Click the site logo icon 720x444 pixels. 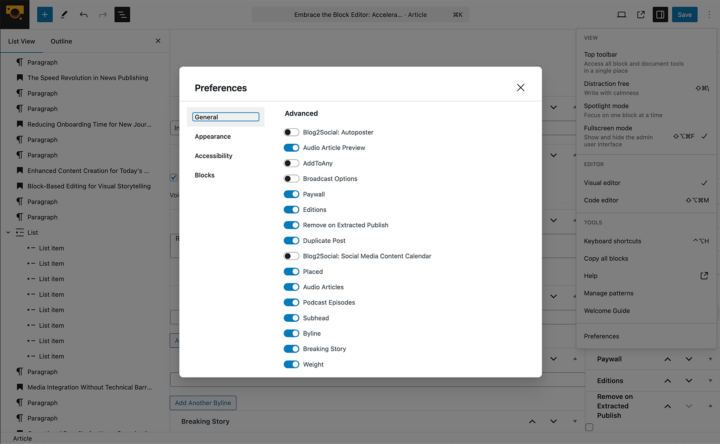(x=15, y=14)
